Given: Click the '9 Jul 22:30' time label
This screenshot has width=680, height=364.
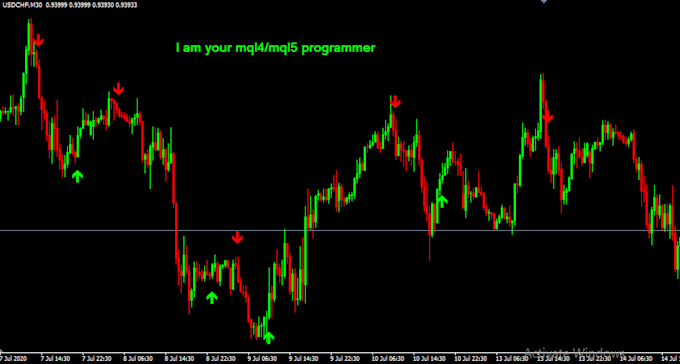Looking at the screenshot, I should click(345, 359).
